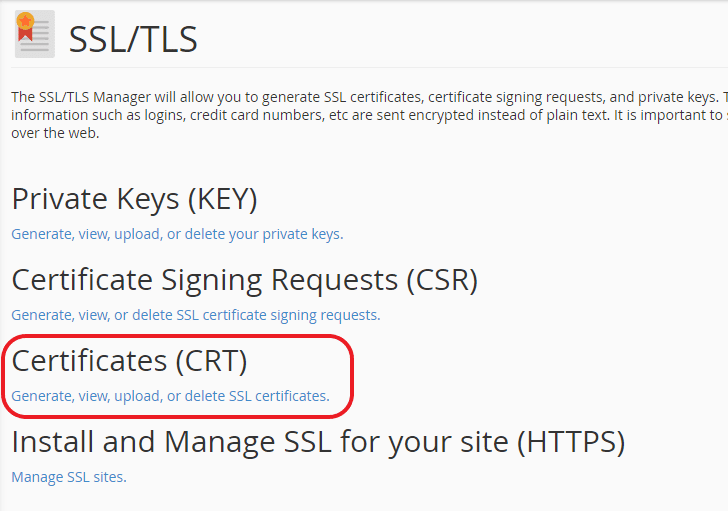Click the SSL/TLS page title
This screenshot has height=511, width=728.
click(133, 40)
